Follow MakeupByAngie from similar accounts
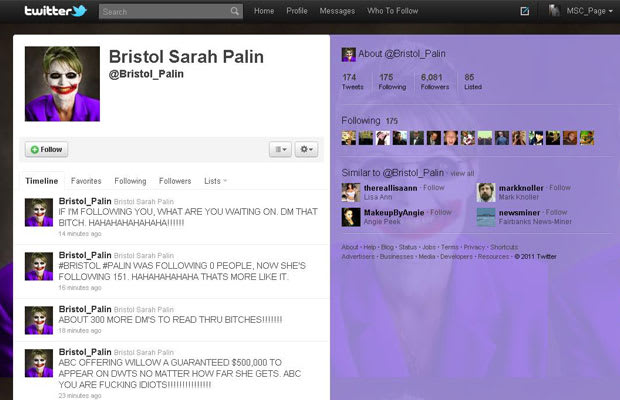 440,212
